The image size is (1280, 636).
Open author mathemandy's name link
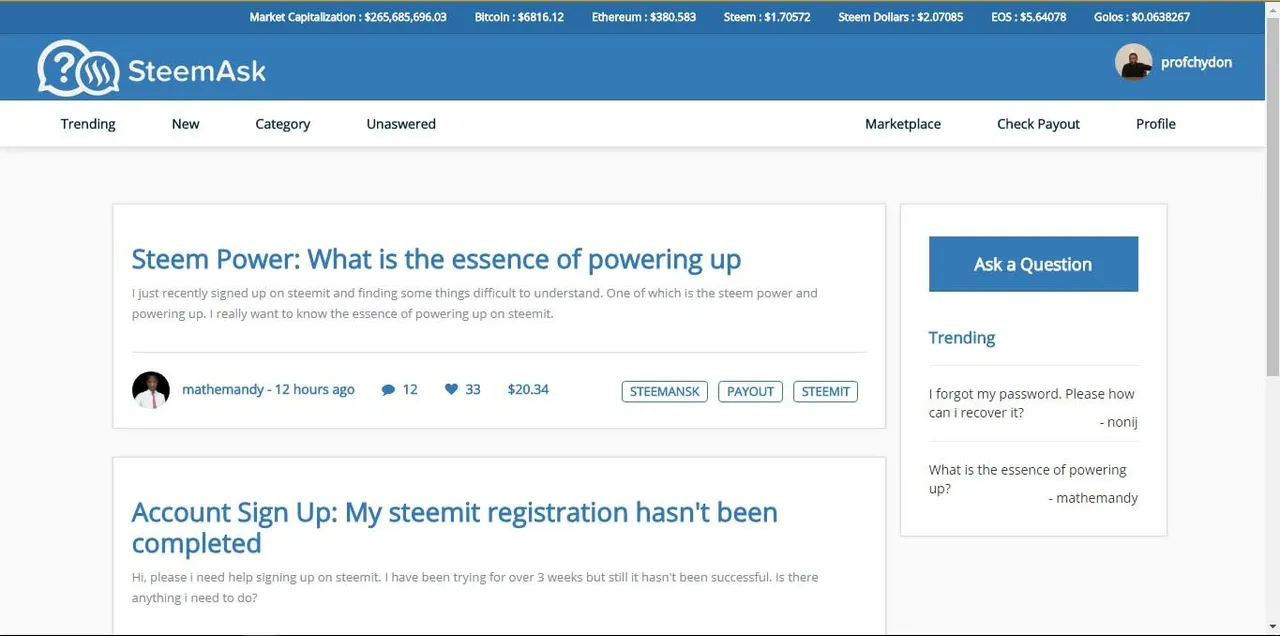click(223, 390)
